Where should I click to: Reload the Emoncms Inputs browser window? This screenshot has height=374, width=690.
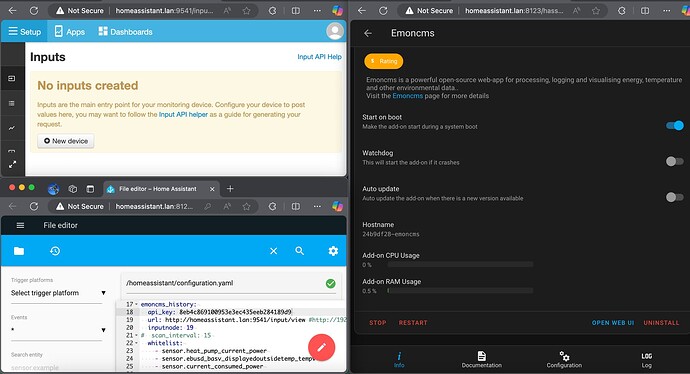(x=34, y=11)
